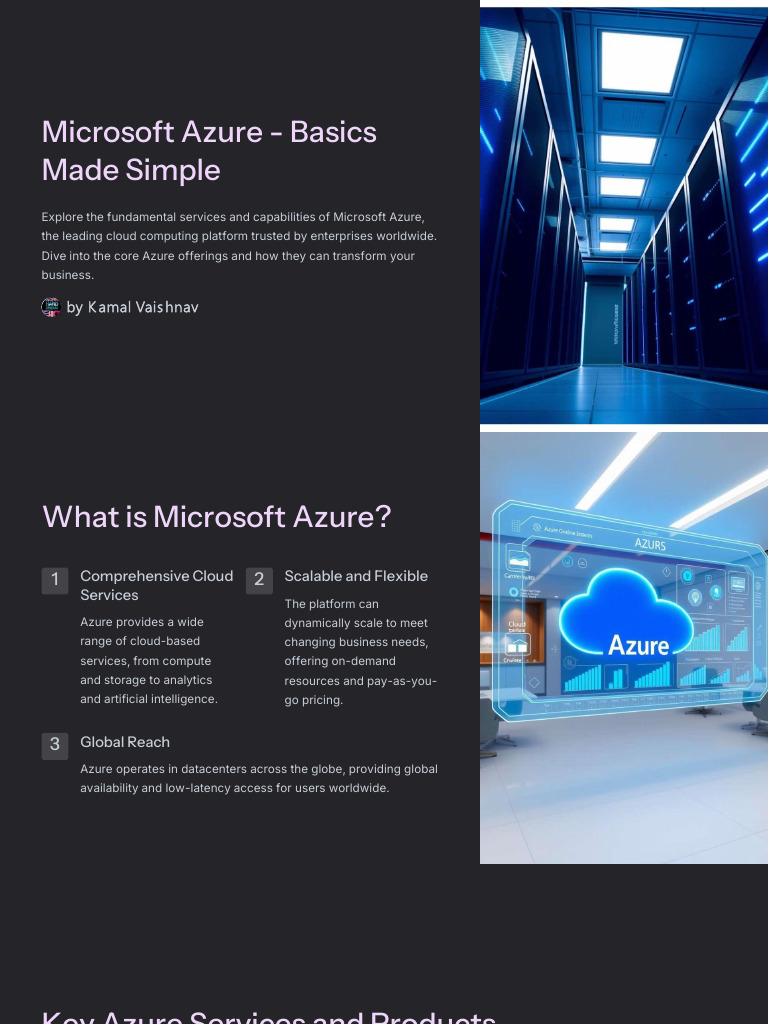
Task: Click the 'Key Azure Services and Products' heading
Action: pyautogui.click(x=268, y=1016)
